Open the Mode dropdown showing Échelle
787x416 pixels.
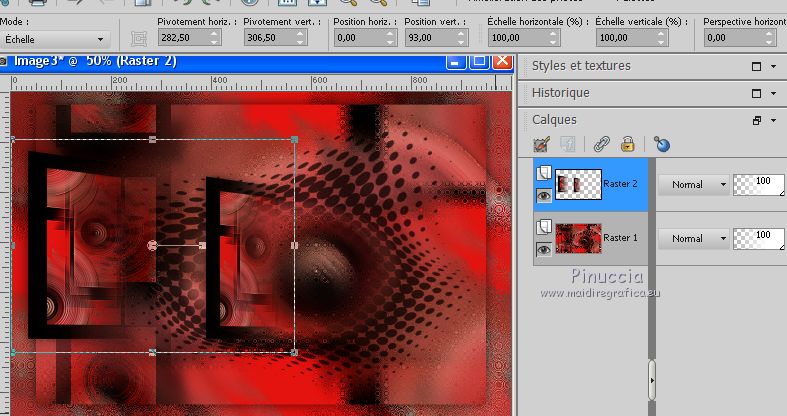(x=54, y=39)
